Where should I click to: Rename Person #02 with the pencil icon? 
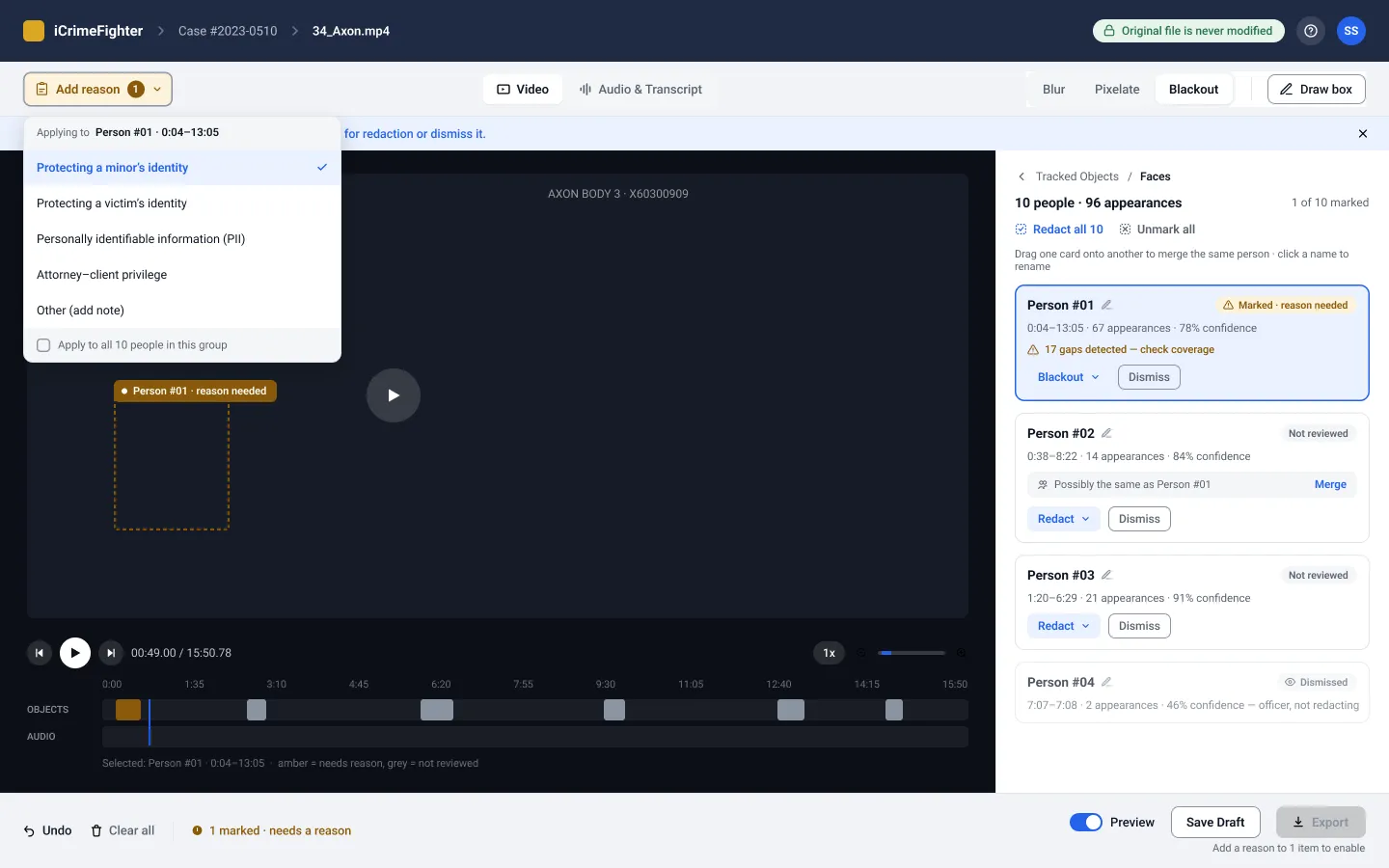(1106, 433)
